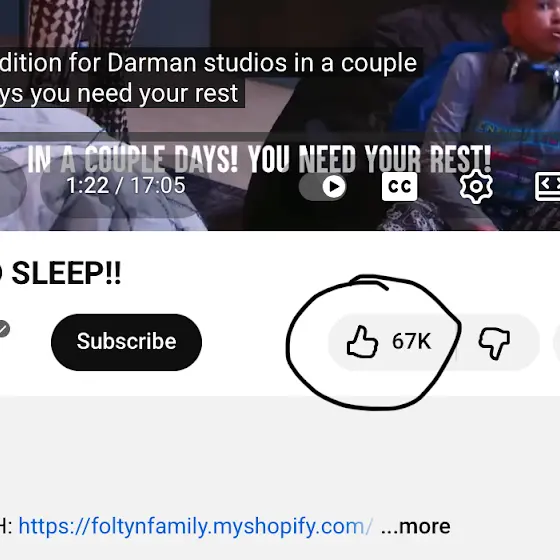Click the video title ending in SLEEP!!
The height and width of the screenshot is (560, 560).
coord(61,273)
